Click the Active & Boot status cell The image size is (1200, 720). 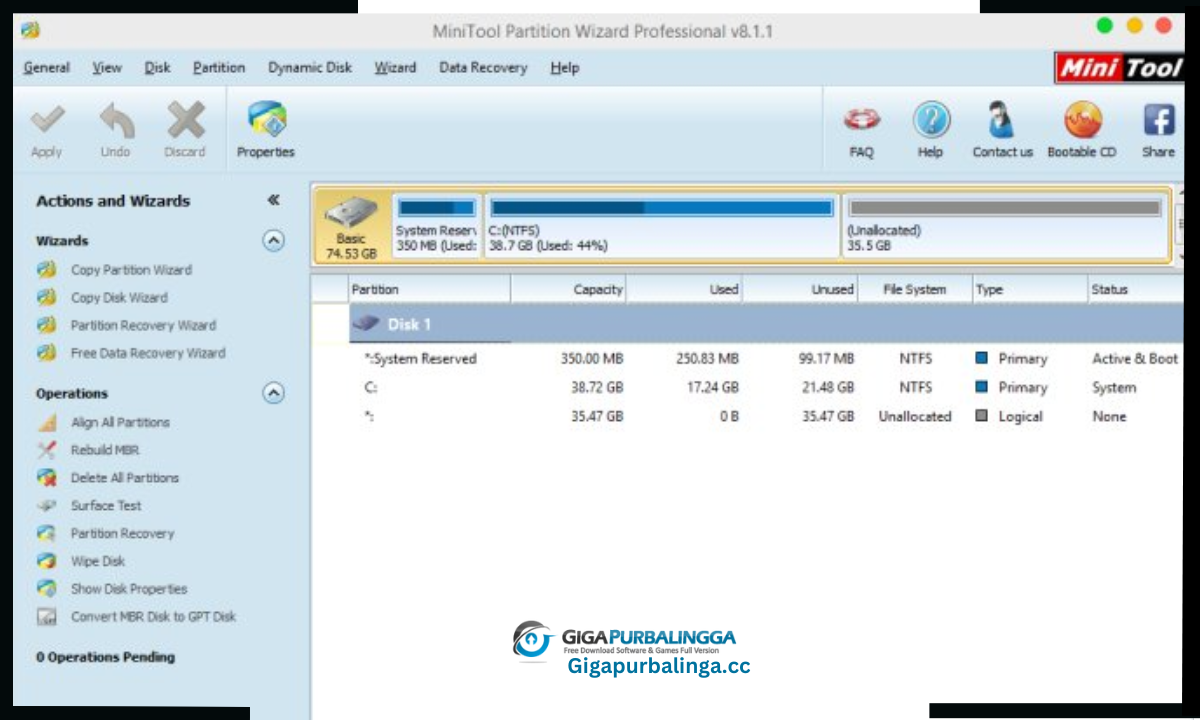[1135, 359]
